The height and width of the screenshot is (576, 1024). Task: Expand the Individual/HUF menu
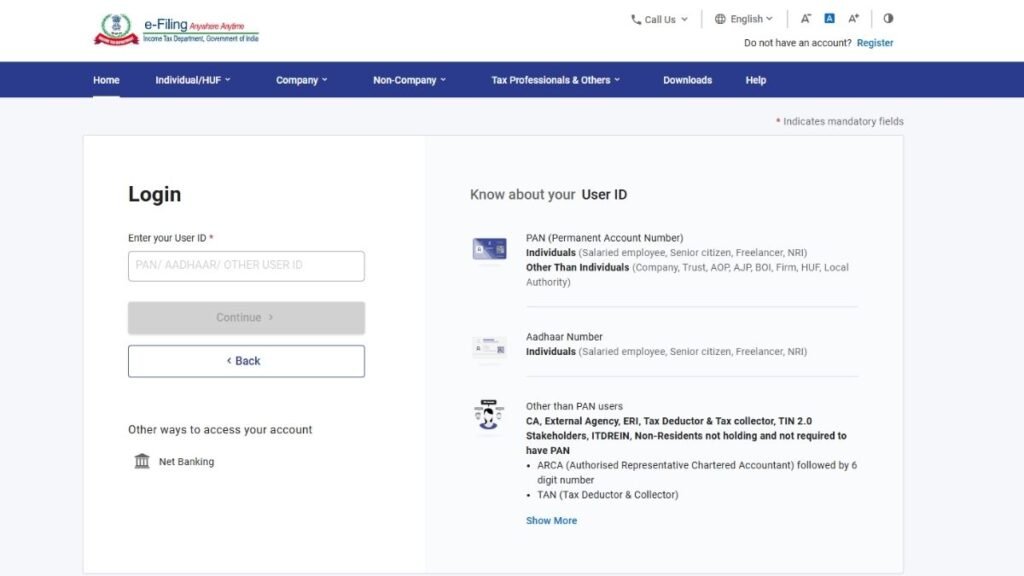pos(193,80)
